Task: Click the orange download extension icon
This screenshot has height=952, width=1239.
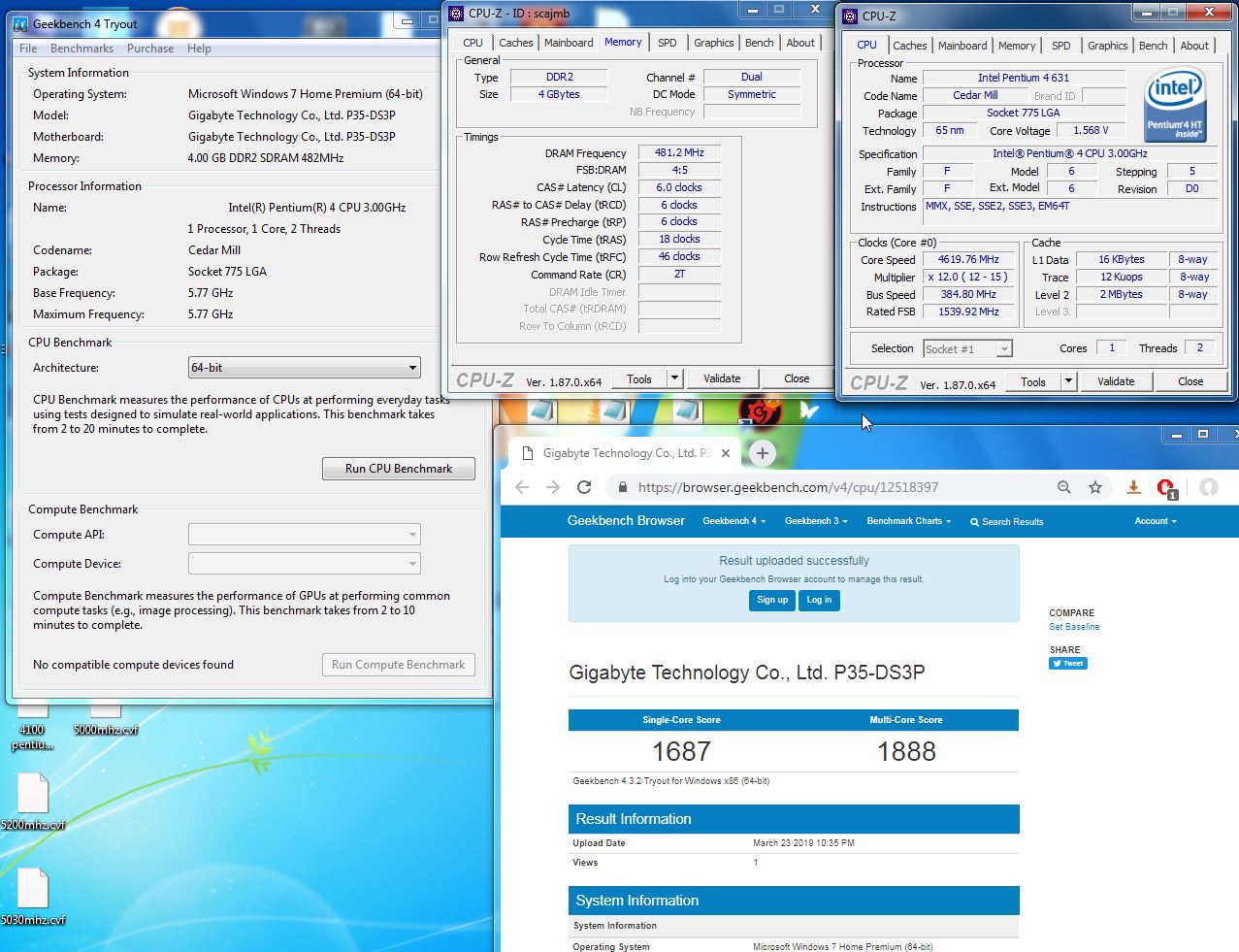Action: [1133, 487]
